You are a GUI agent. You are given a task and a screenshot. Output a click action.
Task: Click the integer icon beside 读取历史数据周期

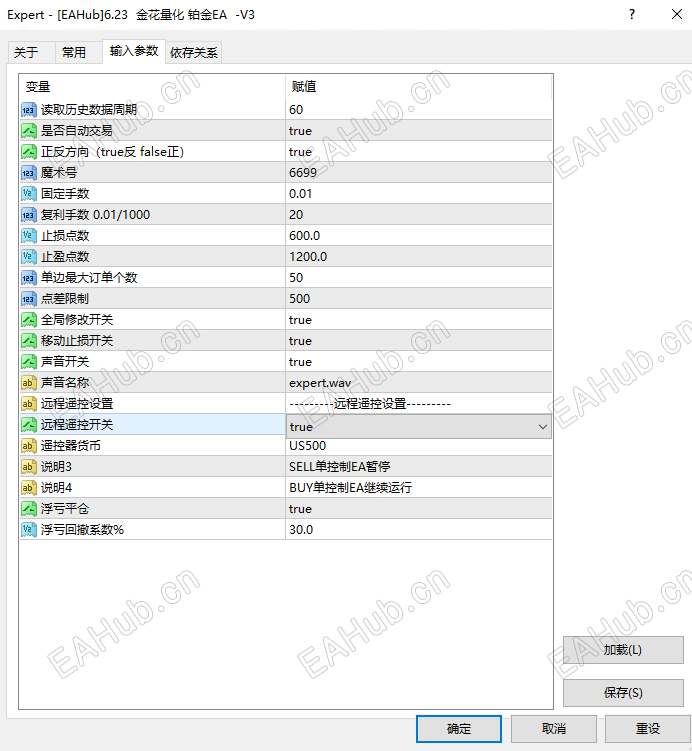29,110
